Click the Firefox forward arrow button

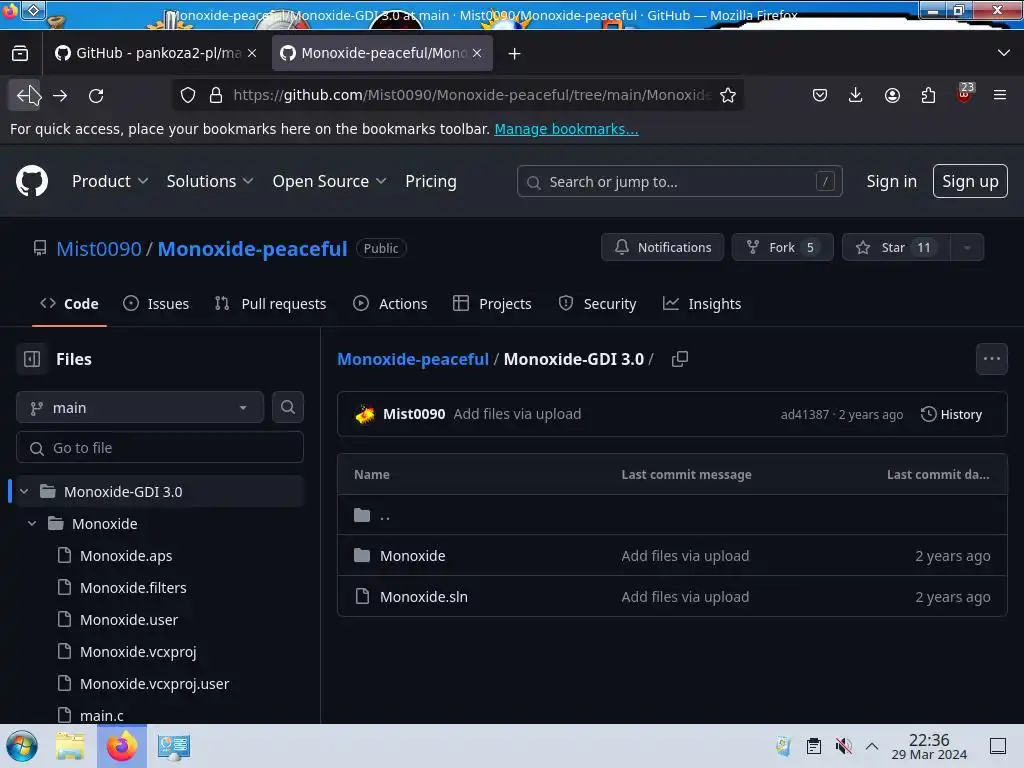click(60, 96)
